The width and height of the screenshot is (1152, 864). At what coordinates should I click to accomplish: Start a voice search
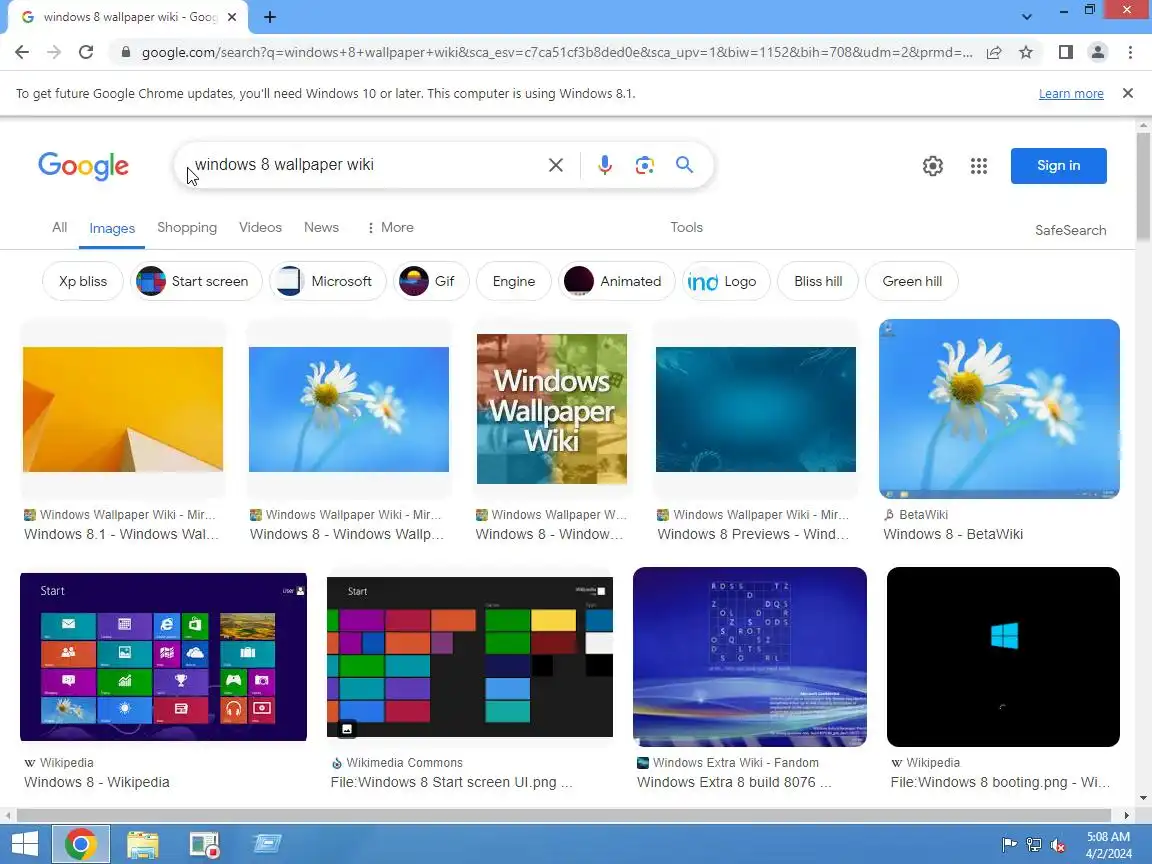[605, 165]
